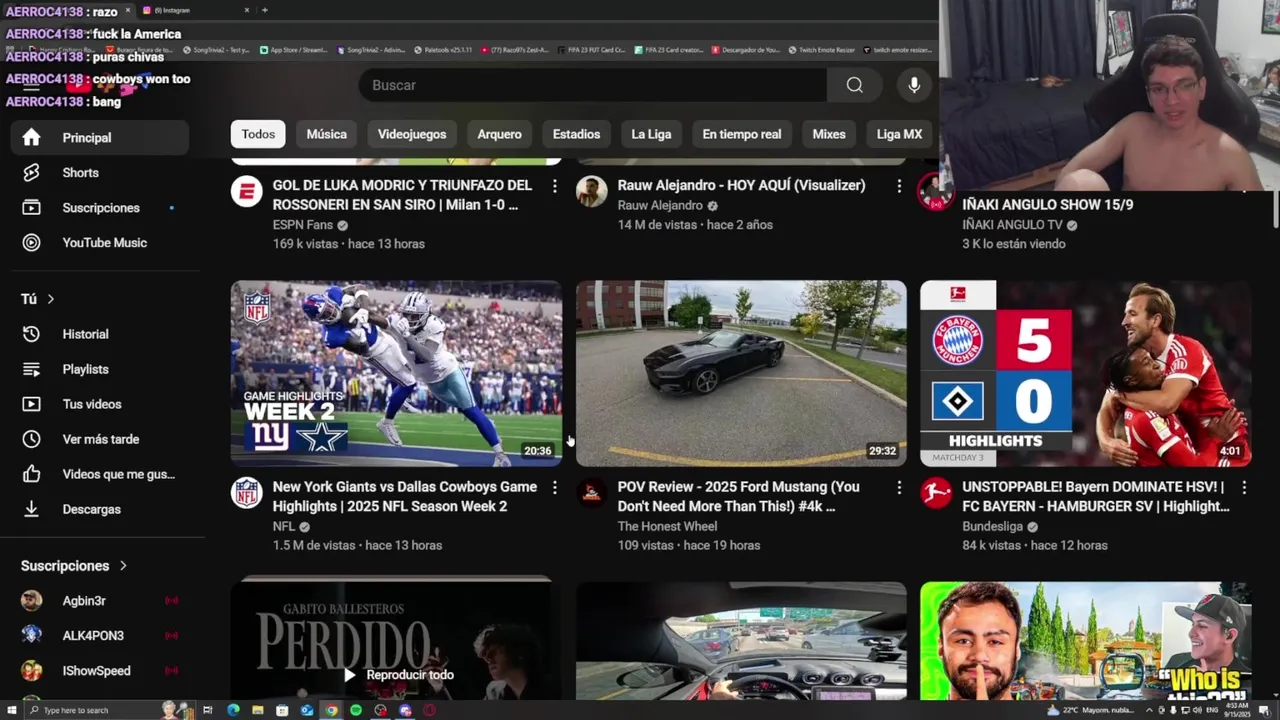1280x720 pixels.
Task: Open IÑAKI ANGULO SHOW 15/9 live stream title
Action: [x=1047, y=204]
